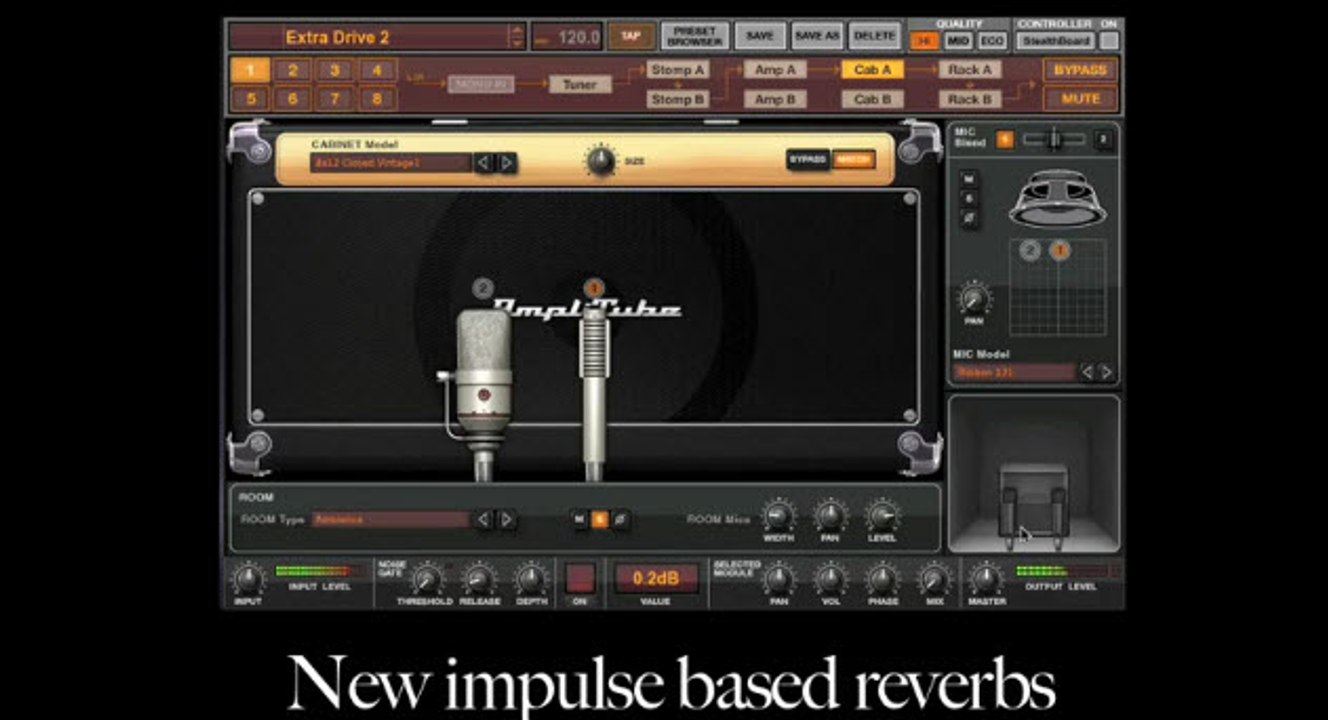Toggle the noise gate ON button
1328x720 pixels.
click(x=580, y=578)
